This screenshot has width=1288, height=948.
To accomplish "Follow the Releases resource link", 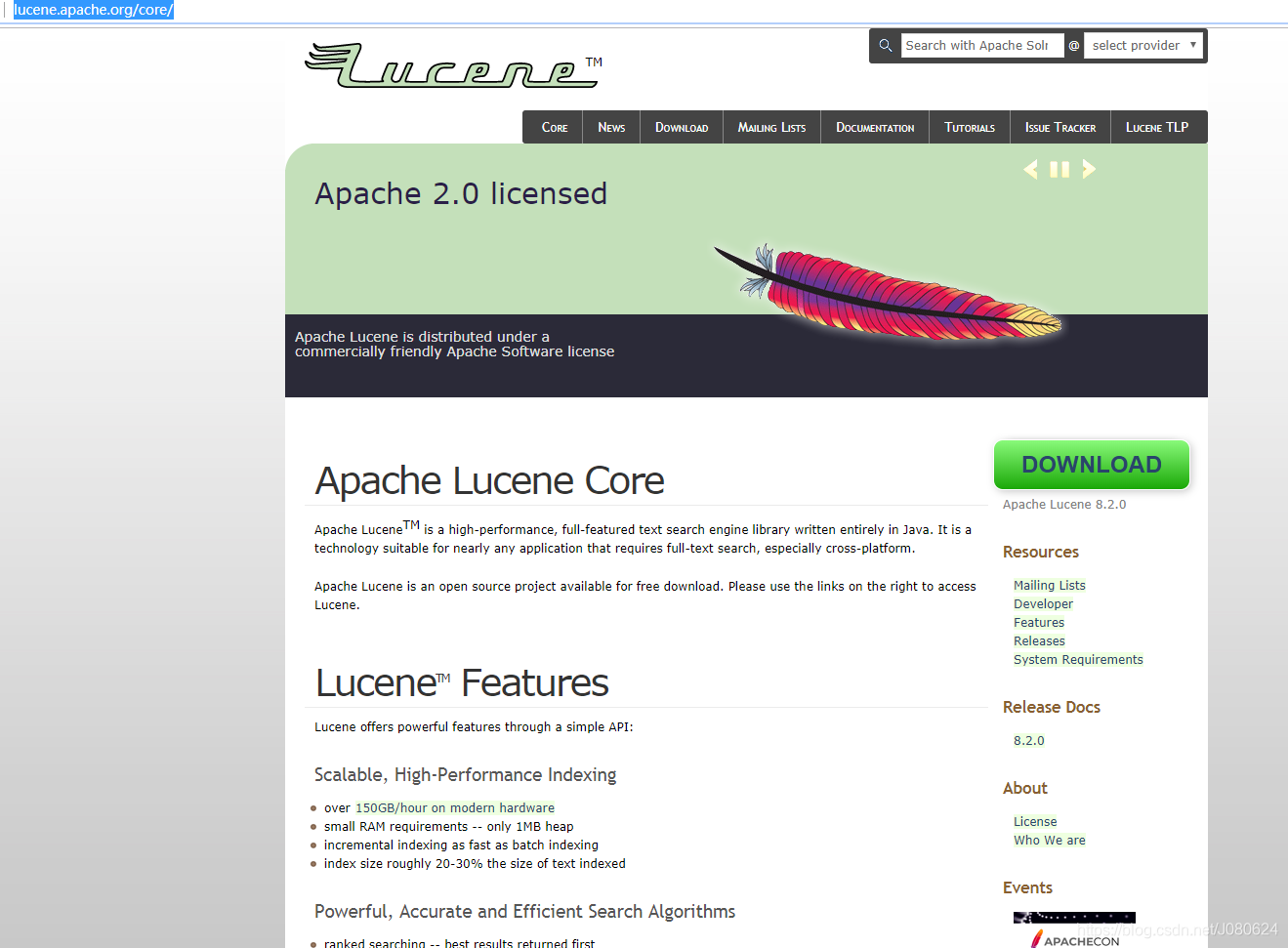I will pos(1039,640).
